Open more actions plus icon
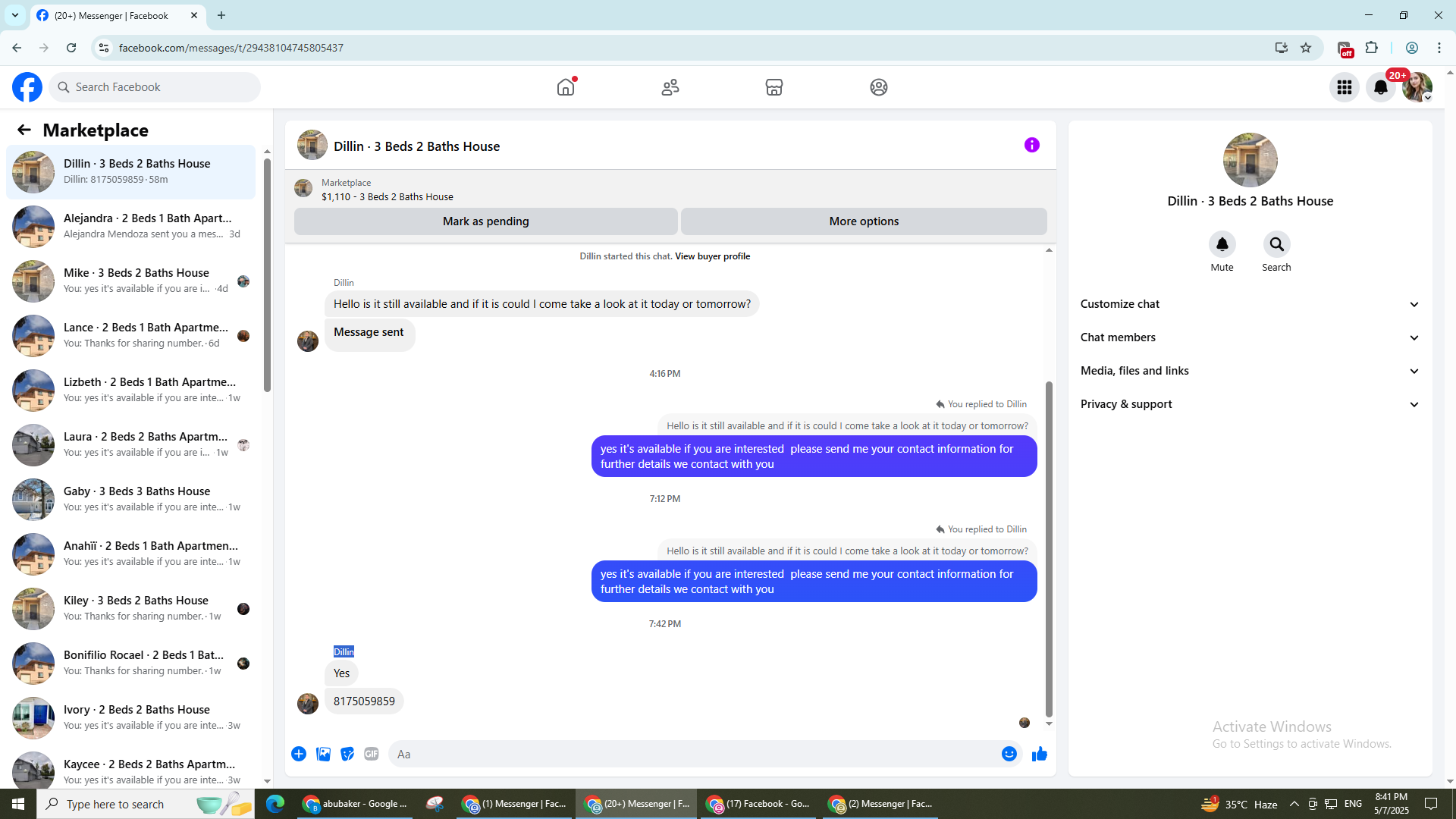This screenshot has height=819, width=1456. [299, 754]
